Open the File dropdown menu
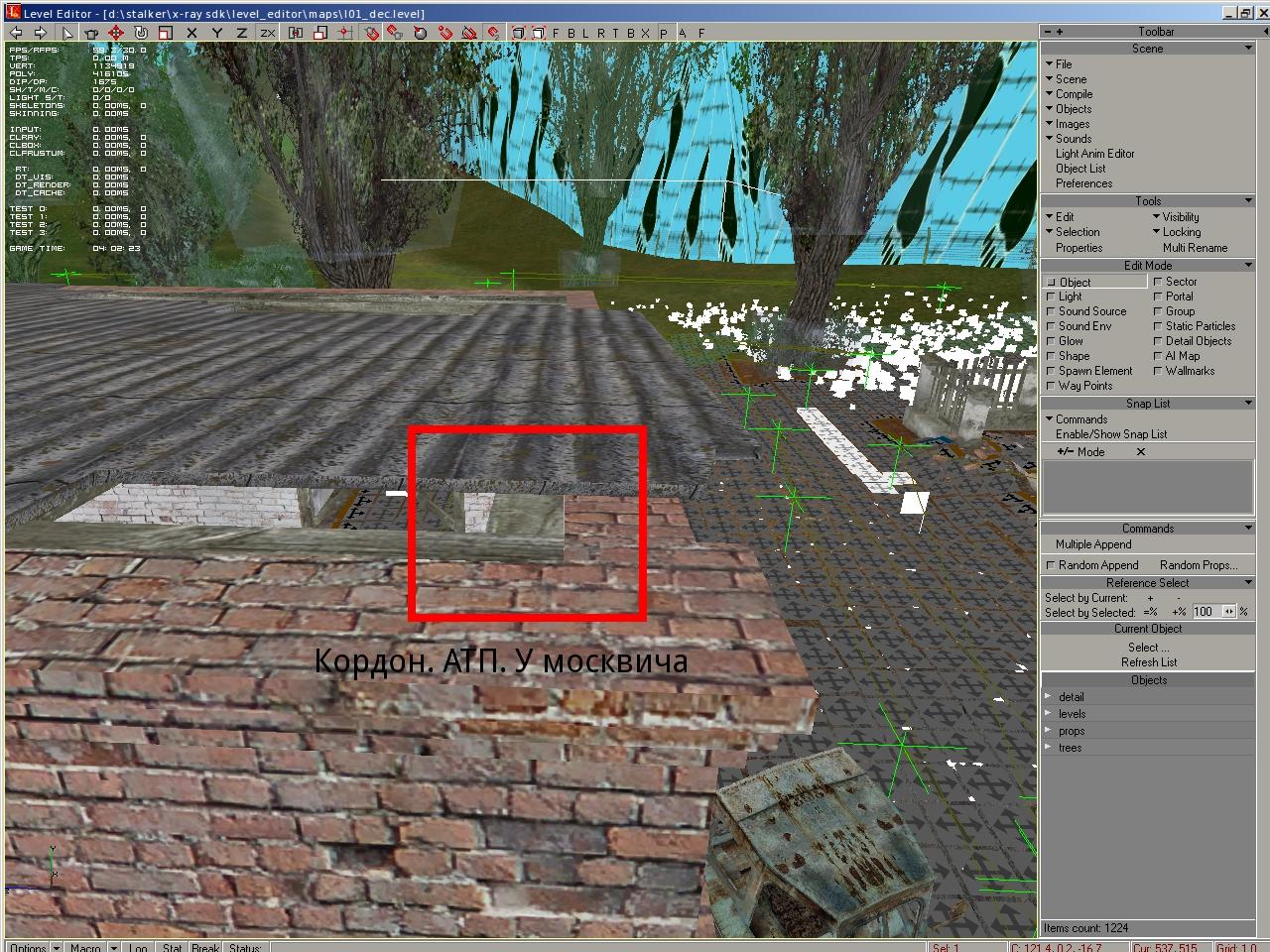Image resolution: width=1270 pixels, height=952 pixels. (1058, 64)
